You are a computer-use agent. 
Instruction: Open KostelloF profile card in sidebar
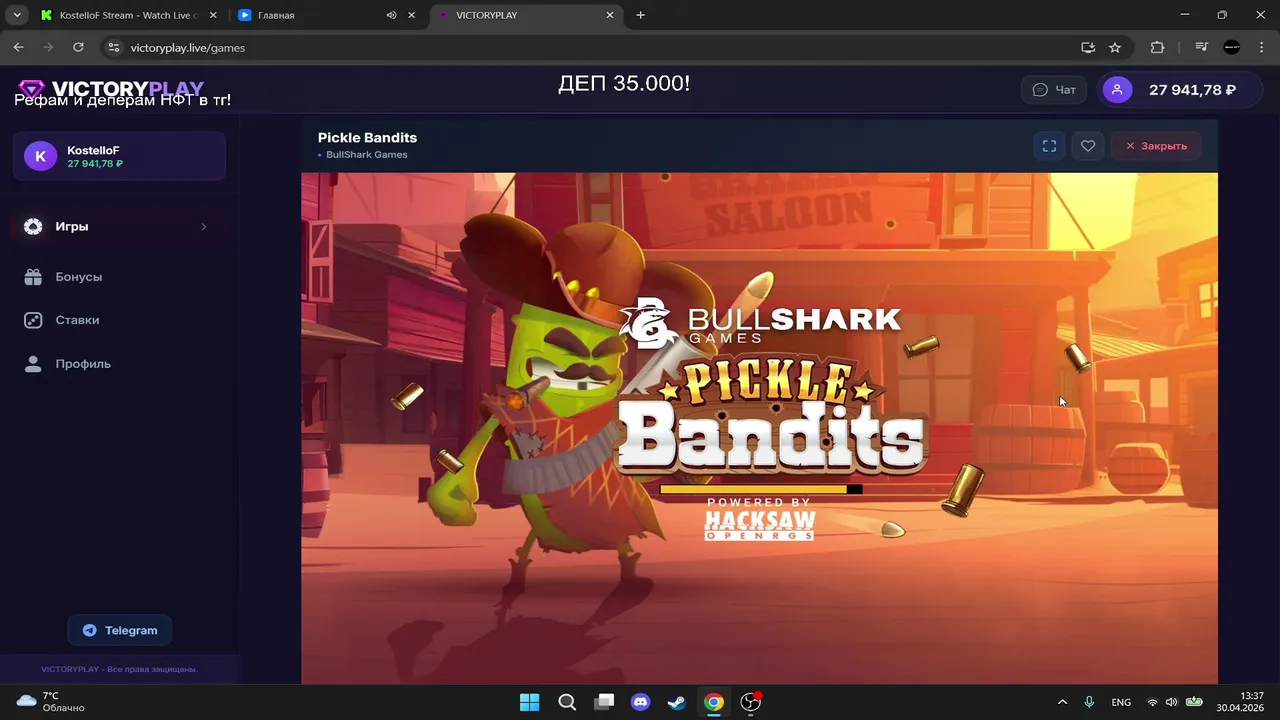(x=119, y=156)
